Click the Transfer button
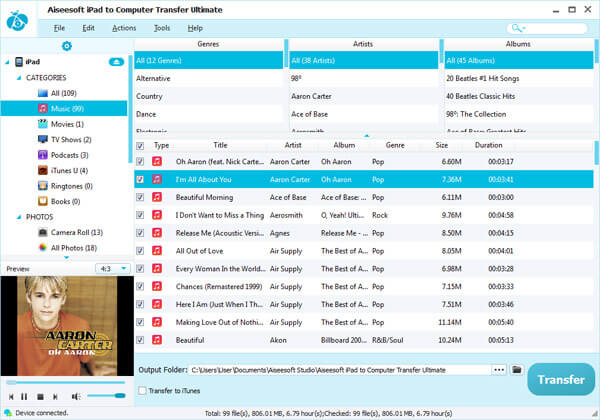Screen dimensions: 600x420 click(x=561, y=379)
